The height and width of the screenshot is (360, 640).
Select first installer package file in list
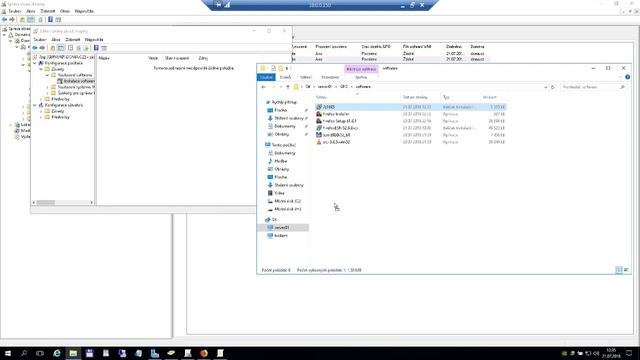(410, 107)
